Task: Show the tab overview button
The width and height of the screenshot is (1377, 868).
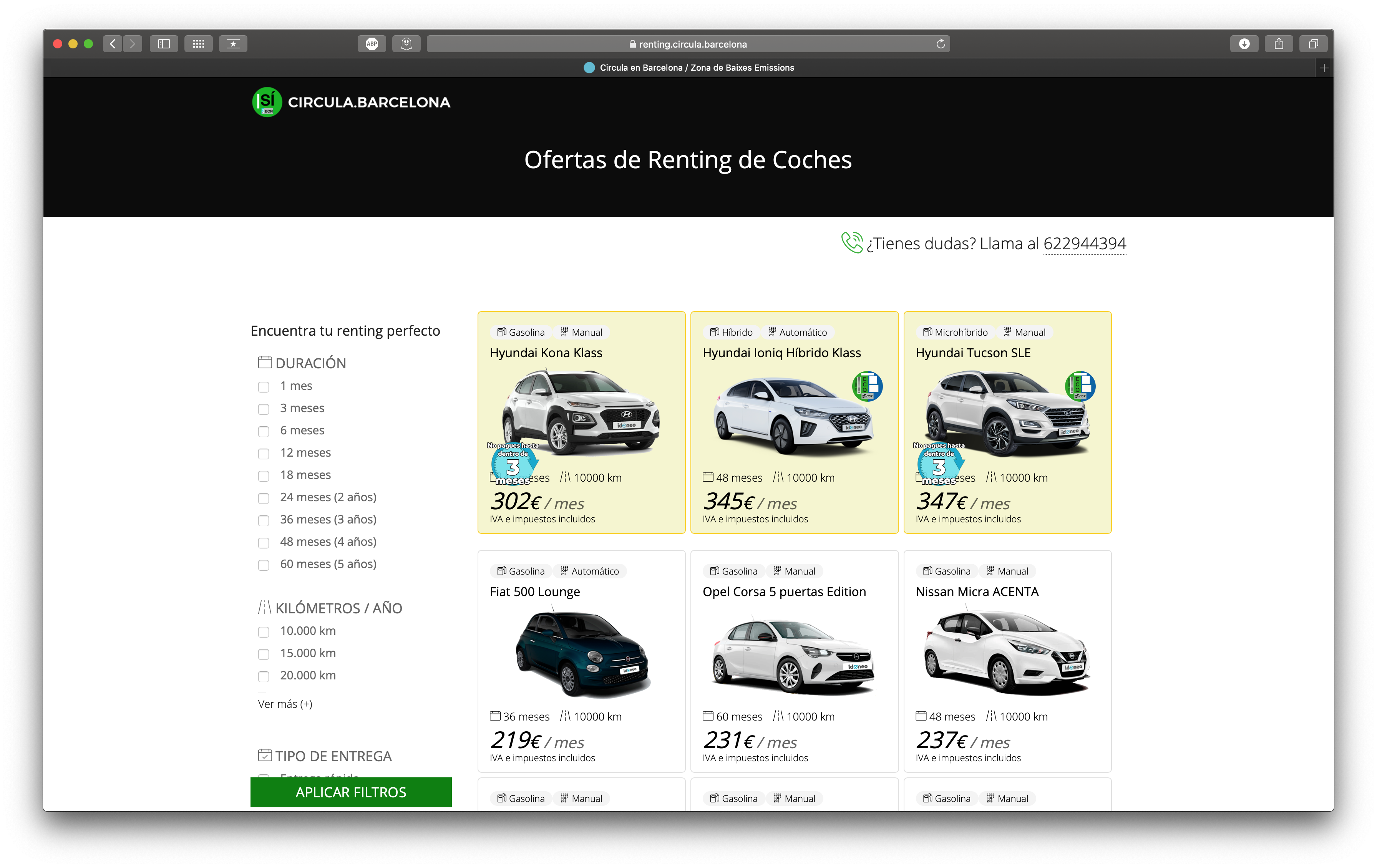Action: pyautogui.click(x=1314, y=44)
